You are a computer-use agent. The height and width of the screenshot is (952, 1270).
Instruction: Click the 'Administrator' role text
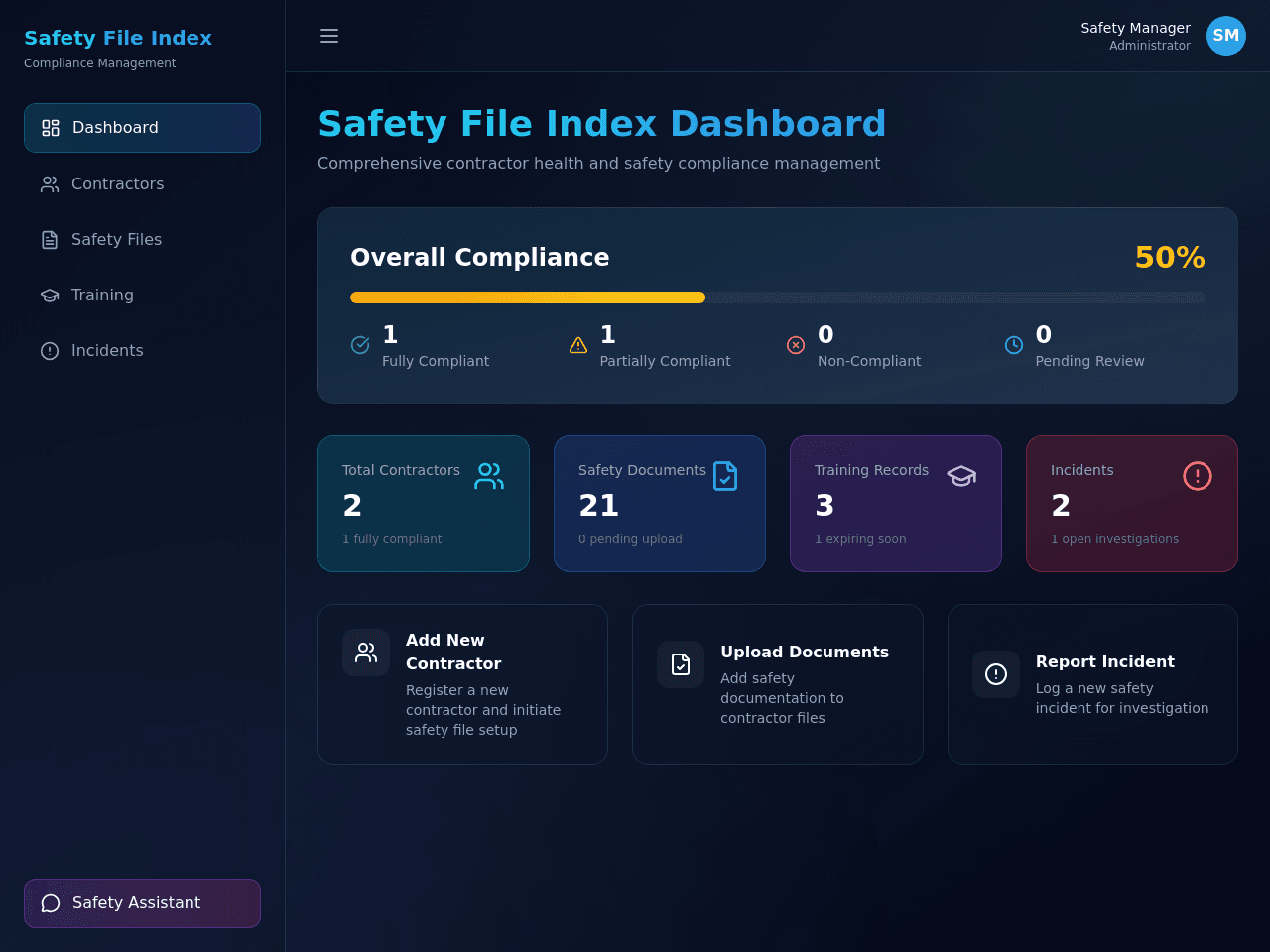(1150, 46)
